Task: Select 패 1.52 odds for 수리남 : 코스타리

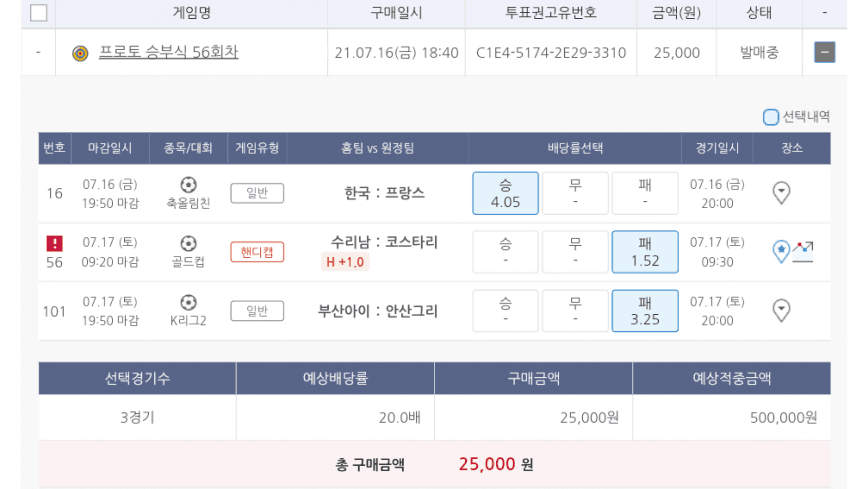Action: click(x=645, y=252)
